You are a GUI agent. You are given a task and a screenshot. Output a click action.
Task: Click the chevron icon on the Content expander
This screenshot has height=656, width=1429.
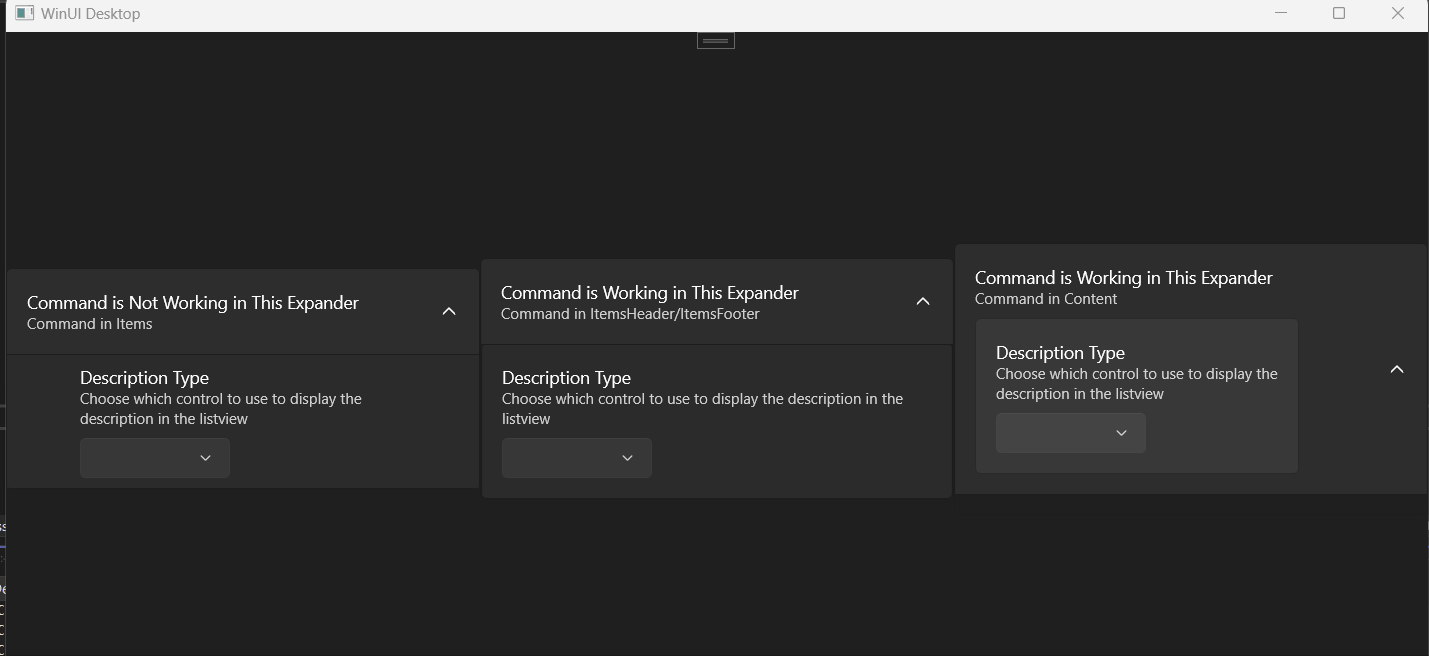pyautogui.click(x=1396, y=369)
